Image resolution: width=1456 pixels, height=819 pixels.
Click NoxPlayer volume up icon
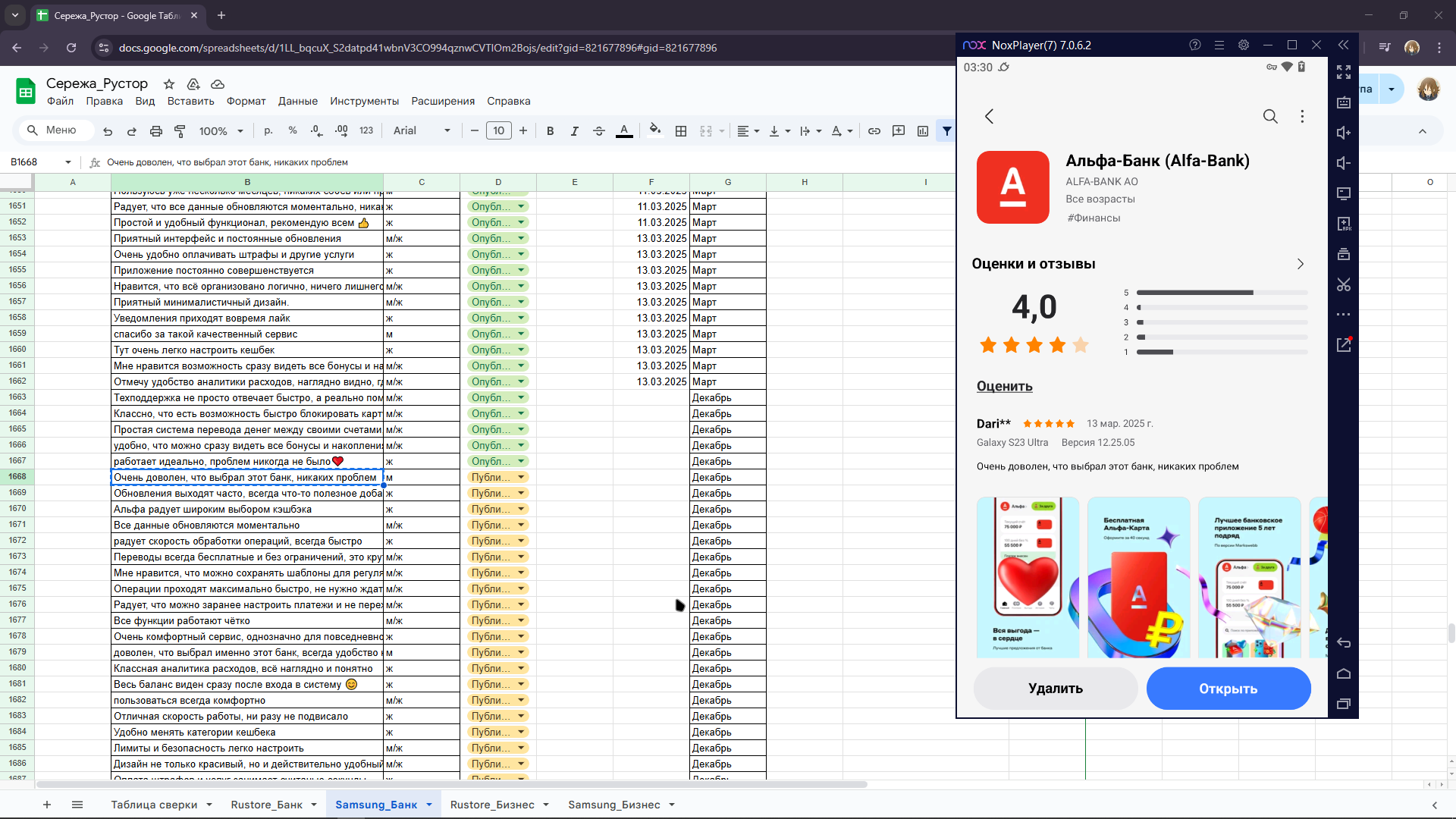[1344, 133]
